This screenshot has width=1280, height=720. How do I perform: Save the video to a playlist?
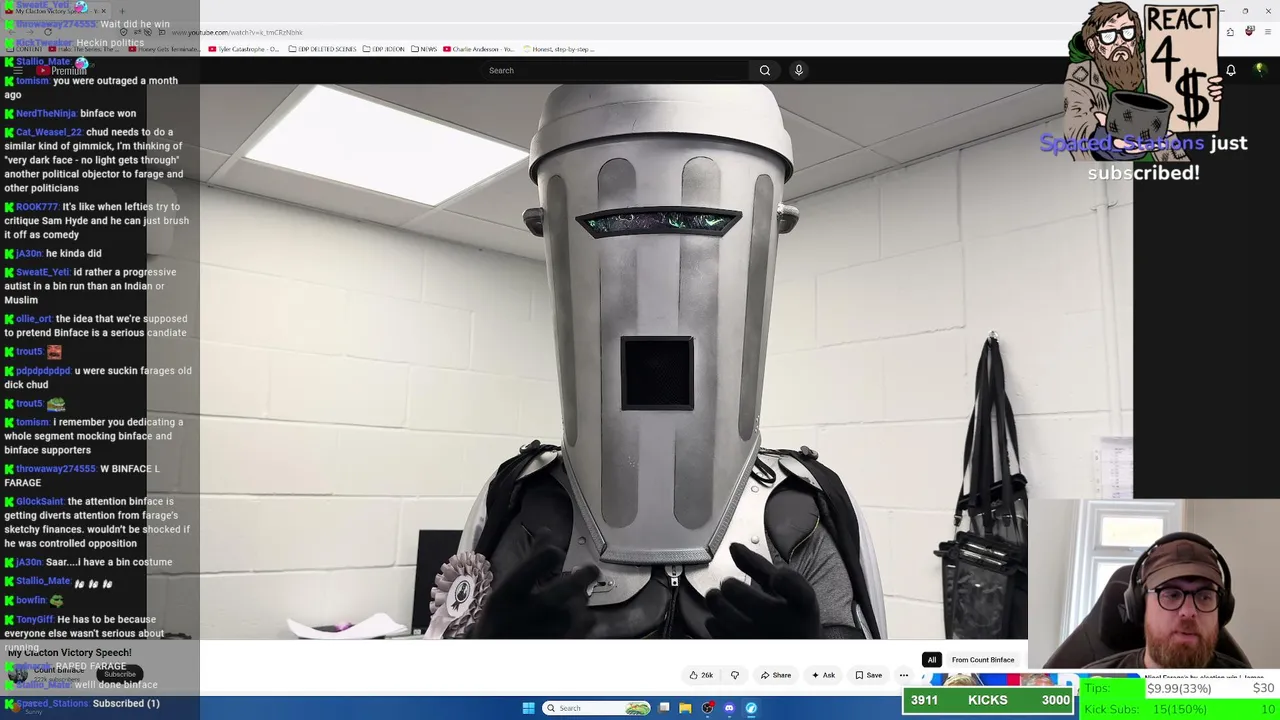tap(868, 675)
